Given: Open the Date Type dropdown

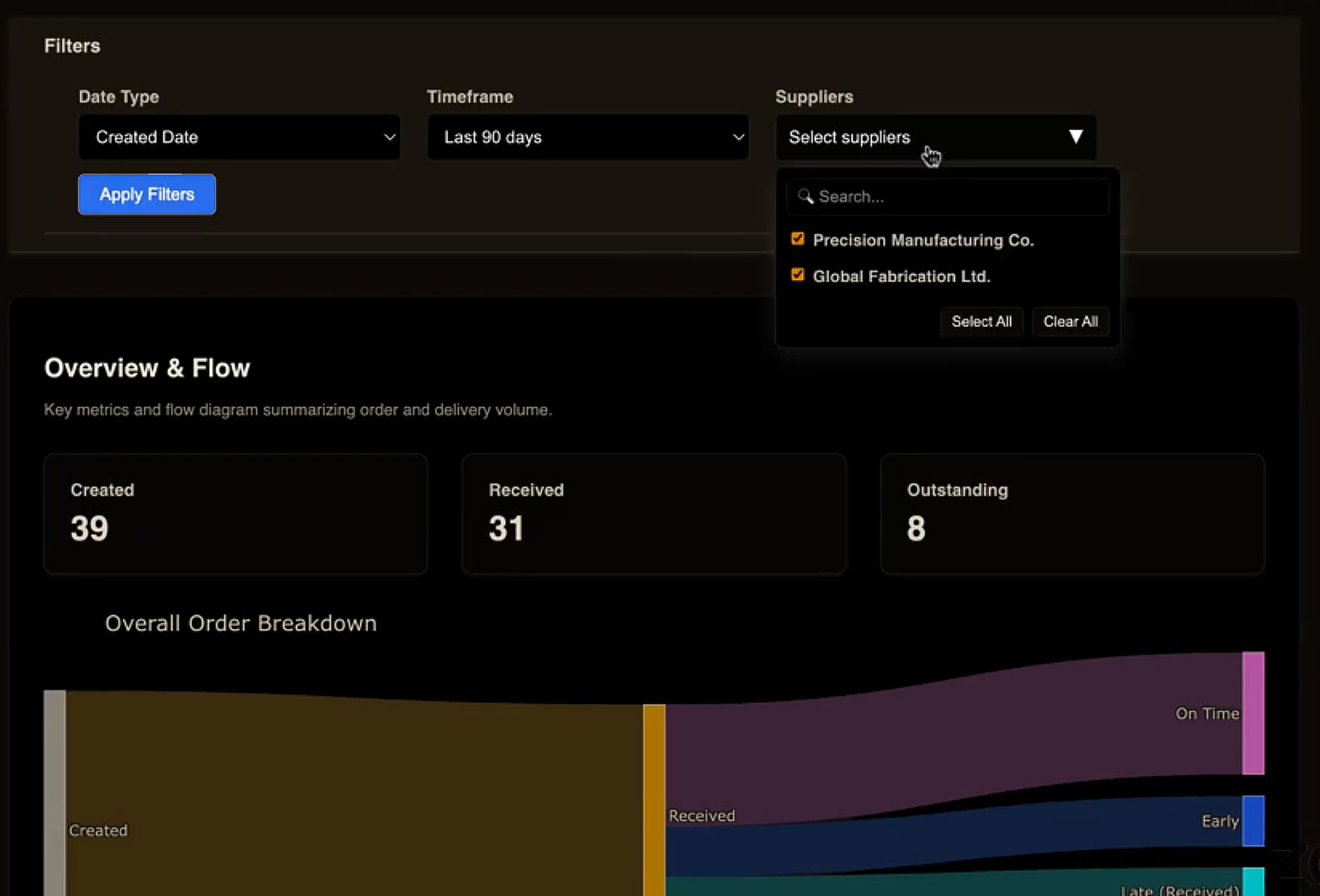Looking at the screenshot, I should tap(239, 137).
